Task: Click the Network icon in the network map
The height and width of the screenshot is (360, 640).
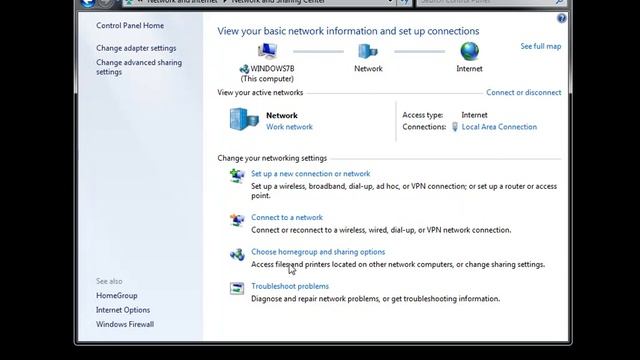Action: pos(368,51)
